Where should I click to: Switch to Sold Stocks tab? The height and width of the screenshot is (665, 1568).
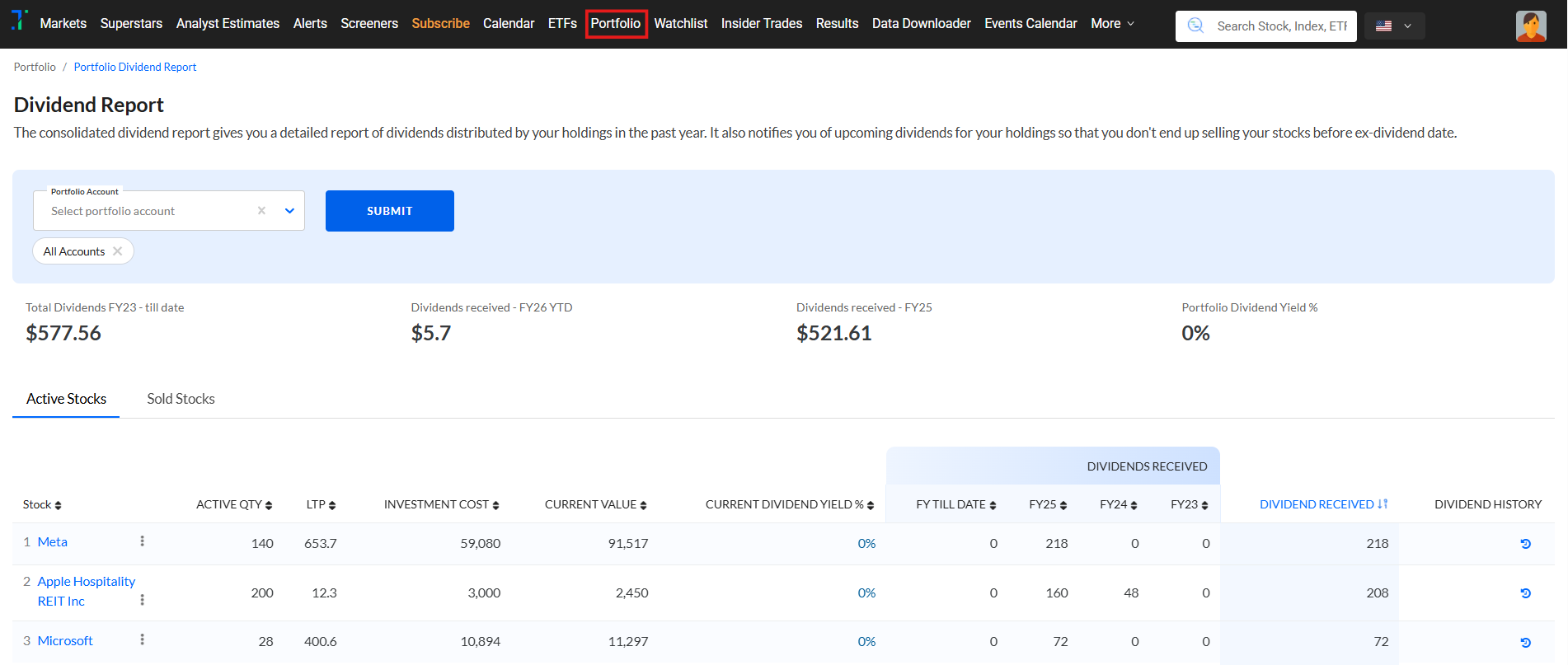[181, 399]
